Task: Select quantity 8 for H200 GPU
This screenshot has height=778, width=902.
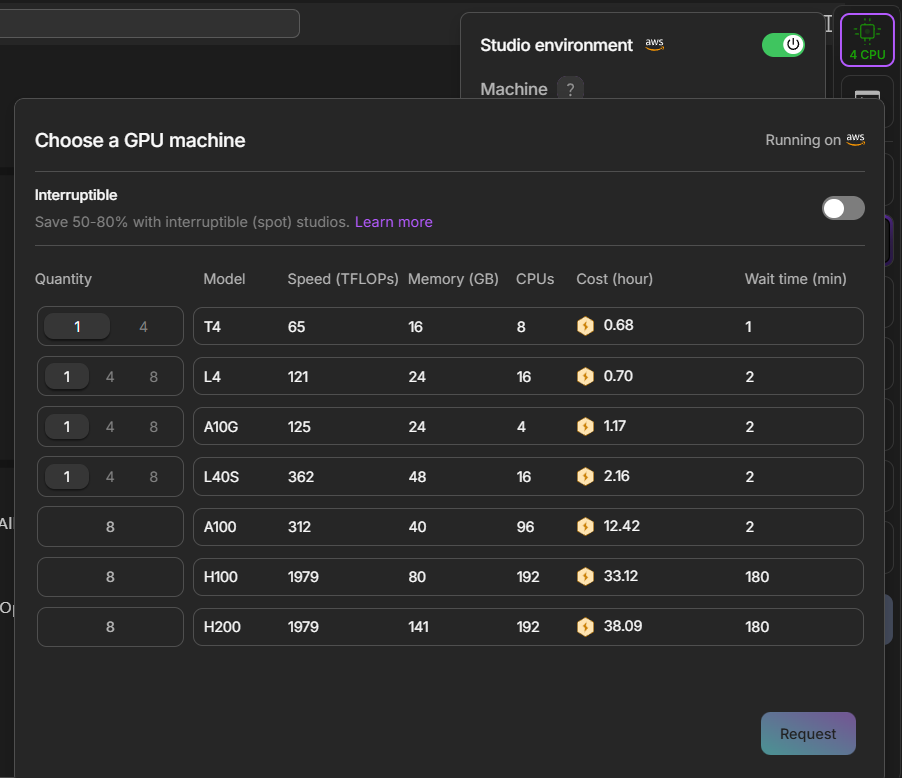Action: (x=110, y=627)
